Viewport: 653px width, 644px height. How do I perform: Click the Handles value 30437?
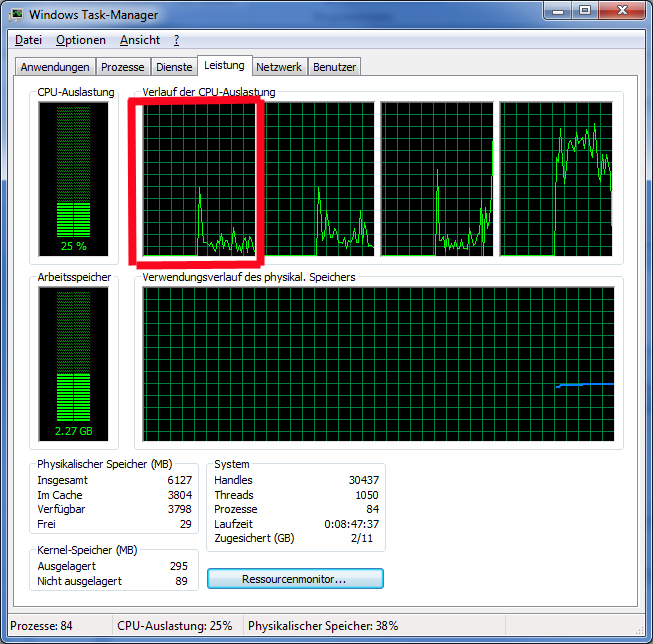click(364, 480)
